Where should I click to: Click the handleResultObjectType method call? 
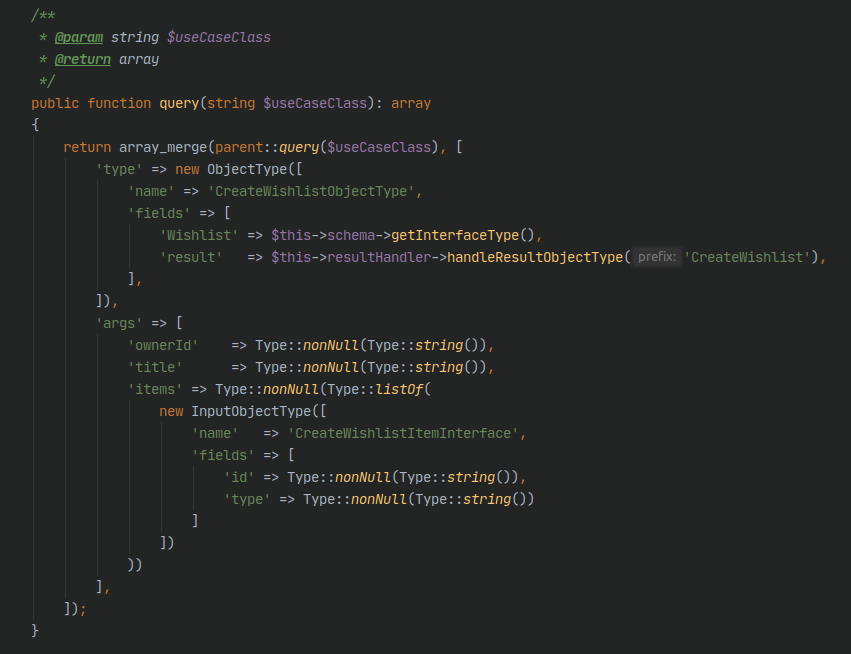point(535,257)
